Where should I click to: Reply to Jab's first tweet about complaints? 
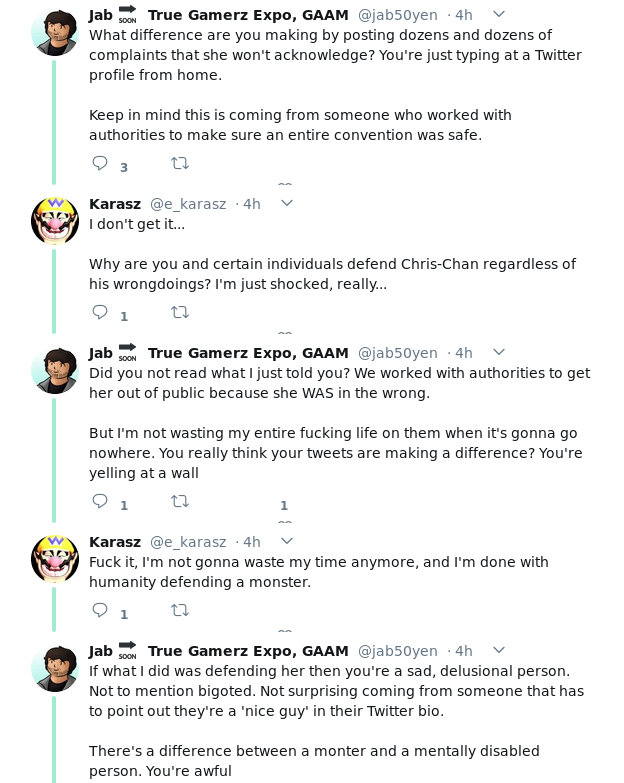point(100,163)
